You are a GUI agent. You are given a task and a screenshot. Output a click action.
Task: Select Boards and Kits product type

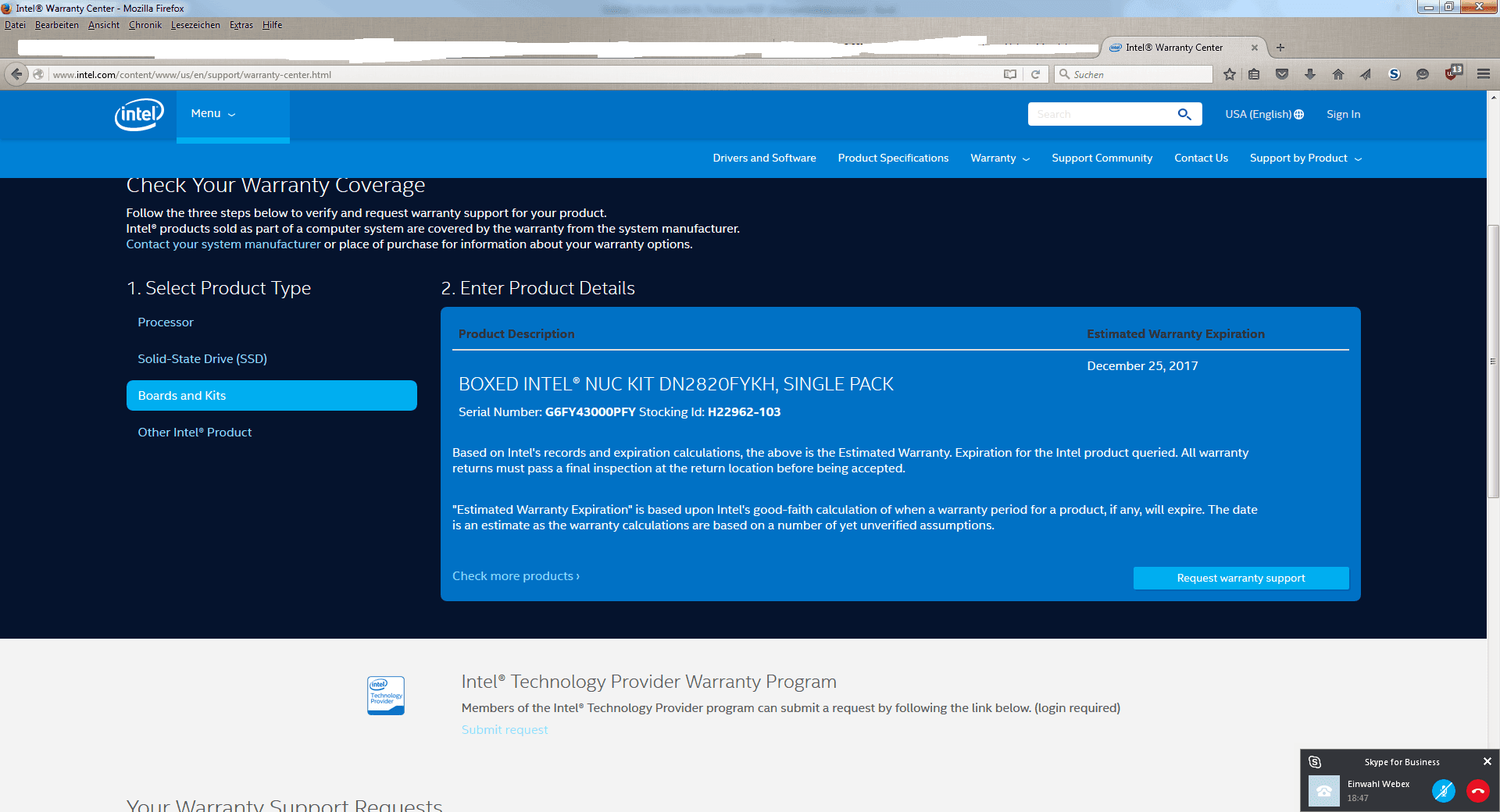[272, 395]
